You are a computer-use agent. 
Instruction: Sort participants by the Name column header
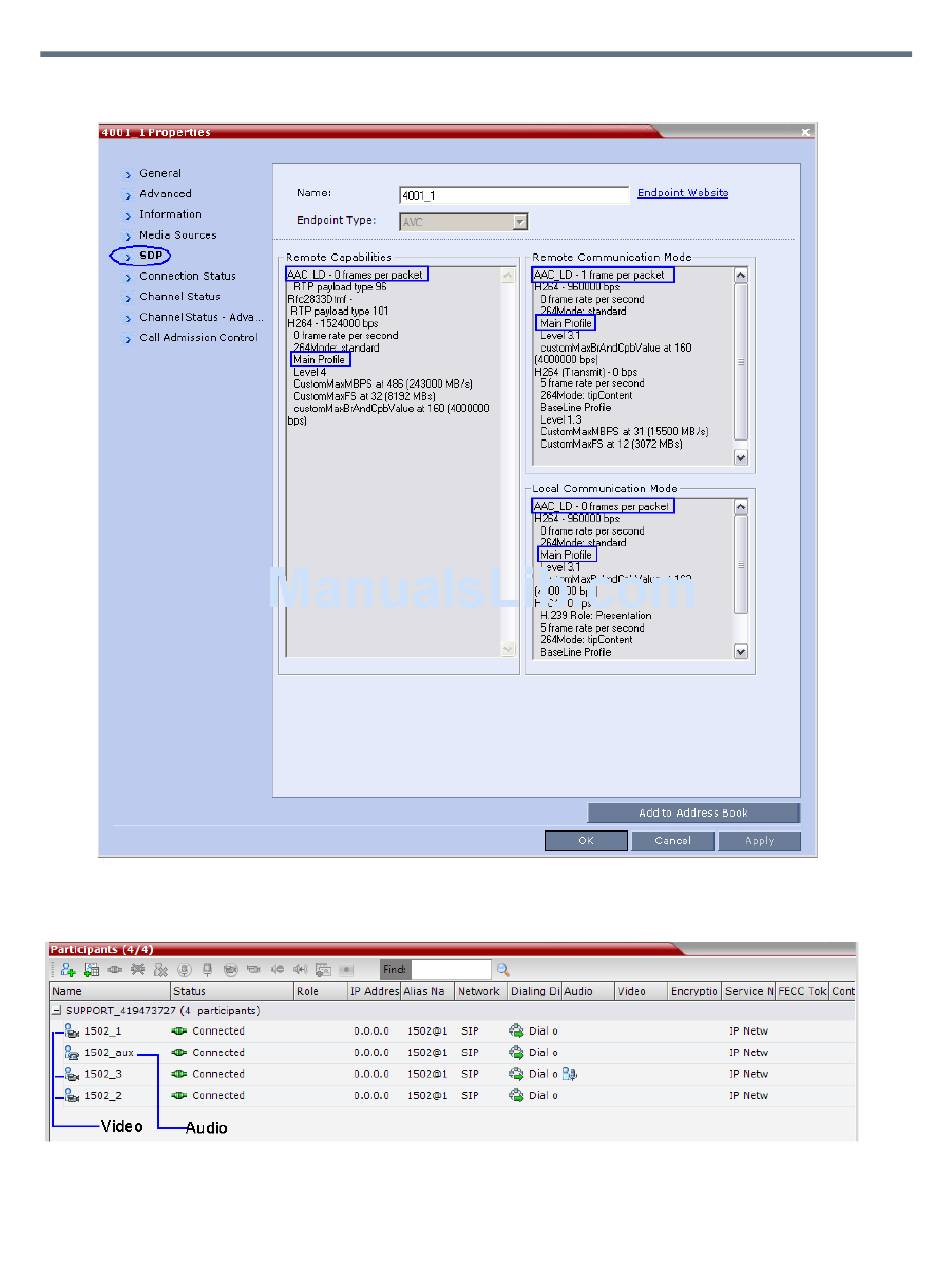[x=110, y=991]
